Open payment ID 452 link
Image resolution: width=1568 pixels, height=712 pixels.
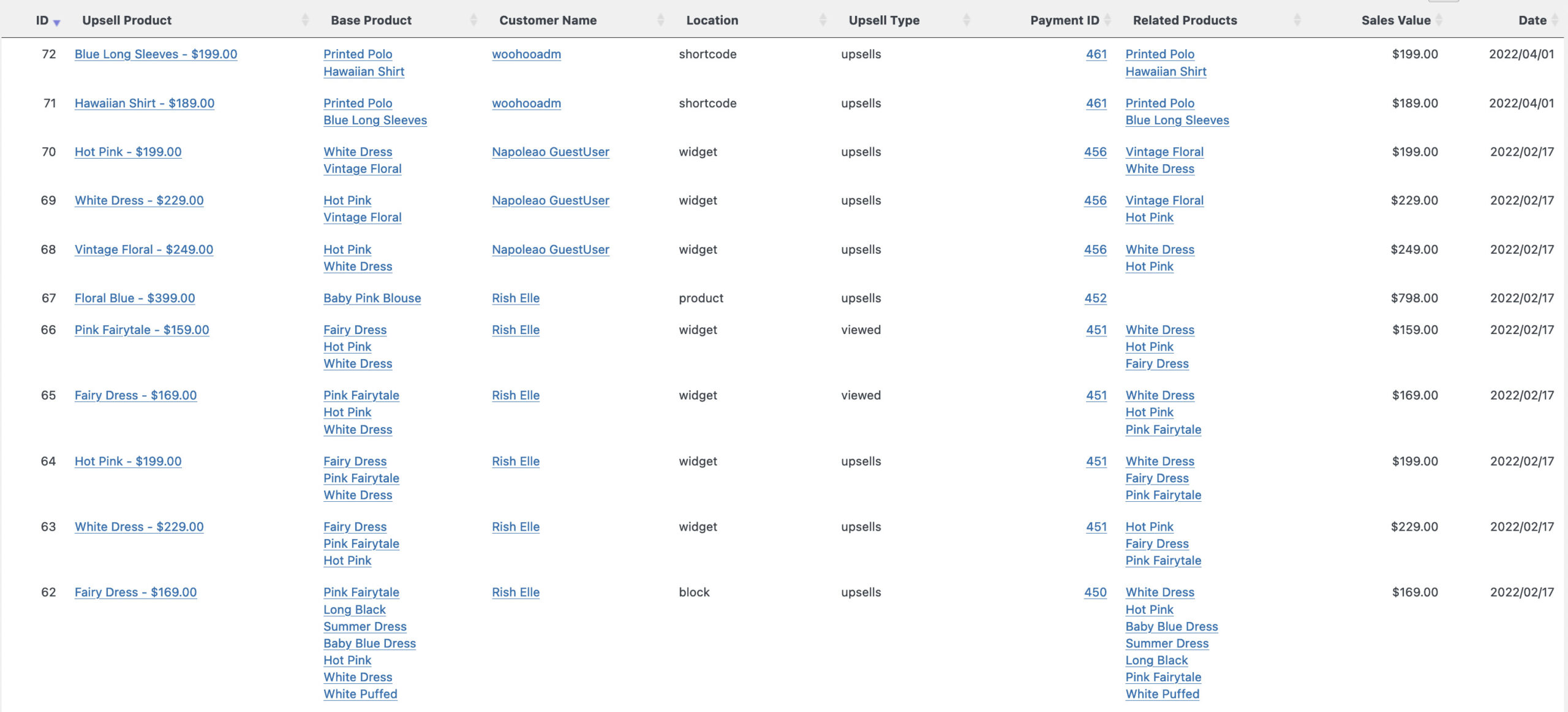click(x=1095, y=298)
